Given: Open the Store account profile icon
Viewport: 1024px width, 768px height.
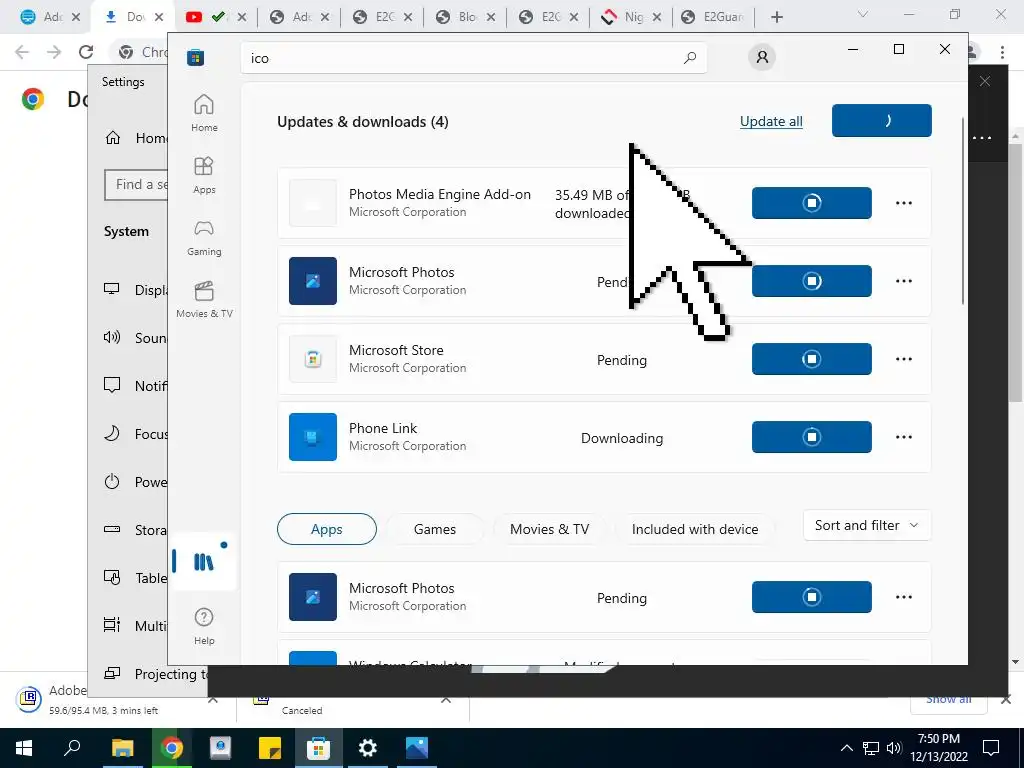Looking at the screenshot, I should (762, 57).
